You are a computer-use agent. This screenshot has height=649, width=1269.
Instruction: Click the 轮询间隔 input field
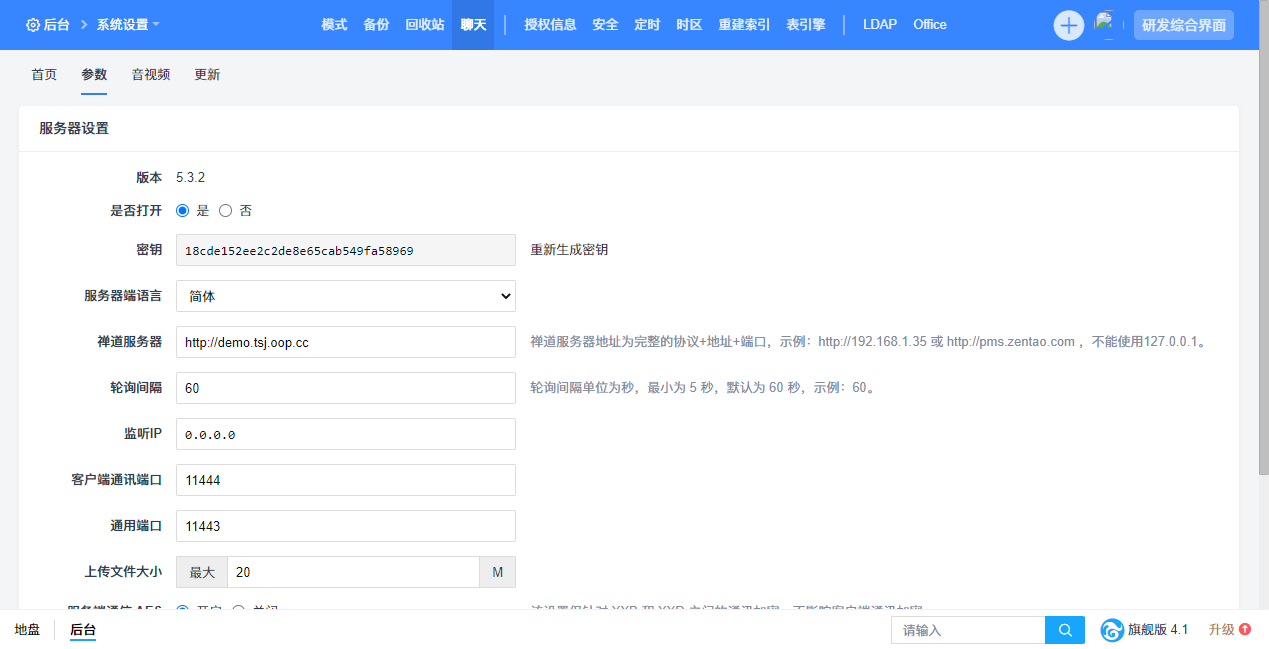pos(345,388)
